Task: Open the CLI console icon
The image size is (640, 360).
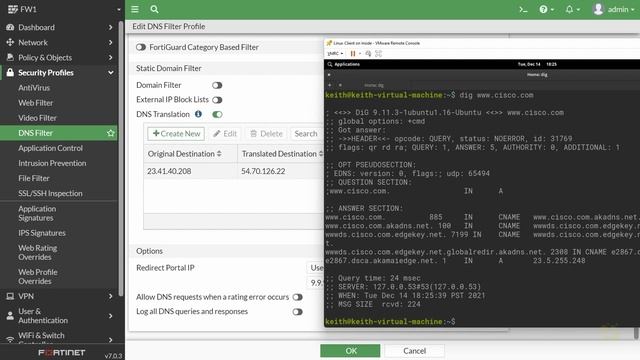Action: [523, 9]
